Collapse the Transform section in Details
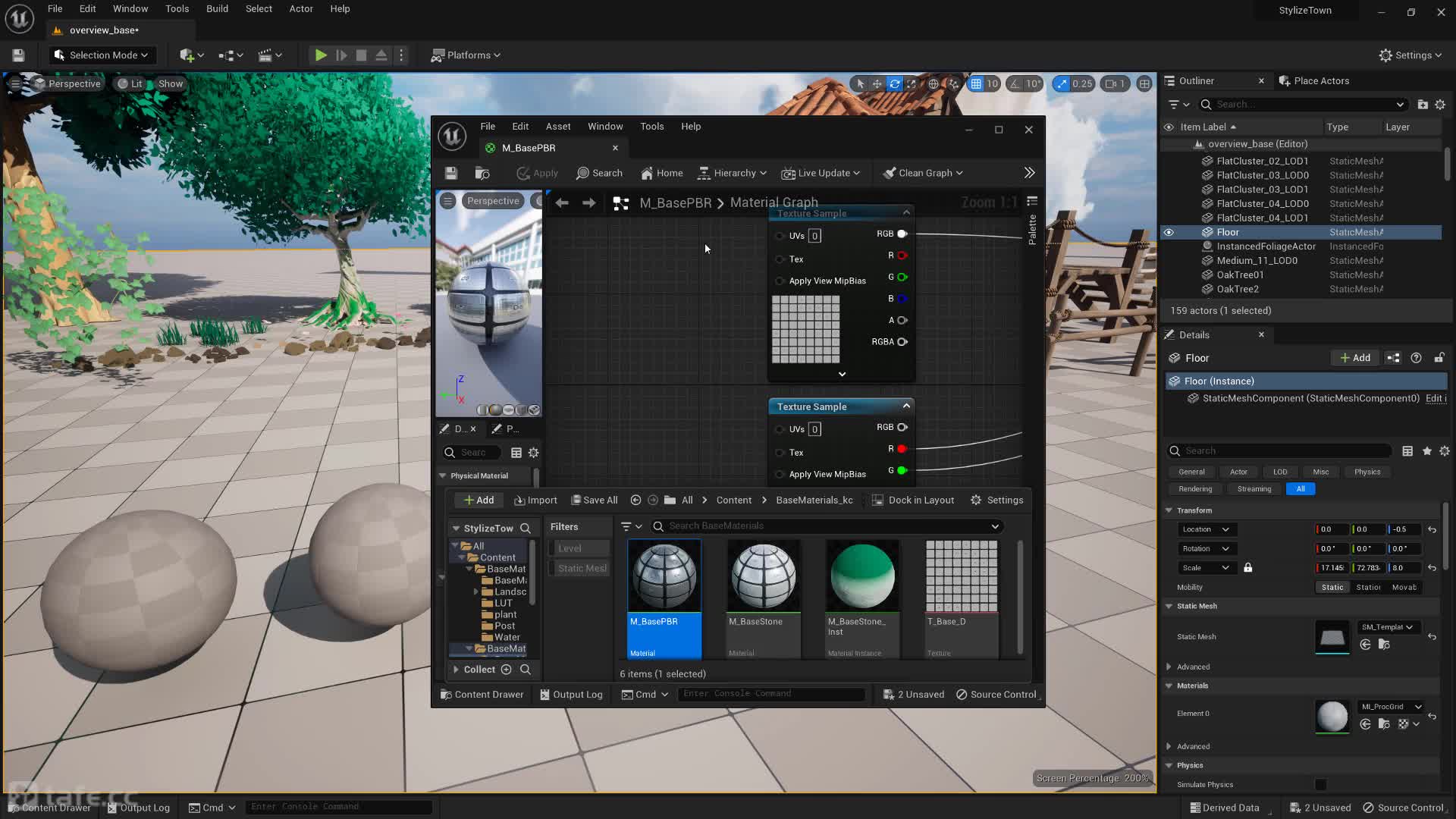The height and width of the screenshot is (819, 1456). (x=1169, y=511)
